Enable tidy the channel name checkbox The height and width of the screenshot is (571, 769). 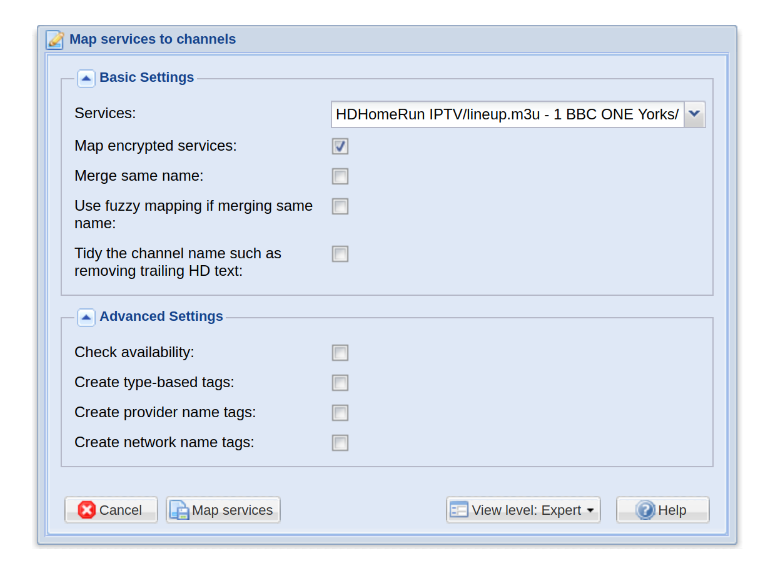click(341, 254)
